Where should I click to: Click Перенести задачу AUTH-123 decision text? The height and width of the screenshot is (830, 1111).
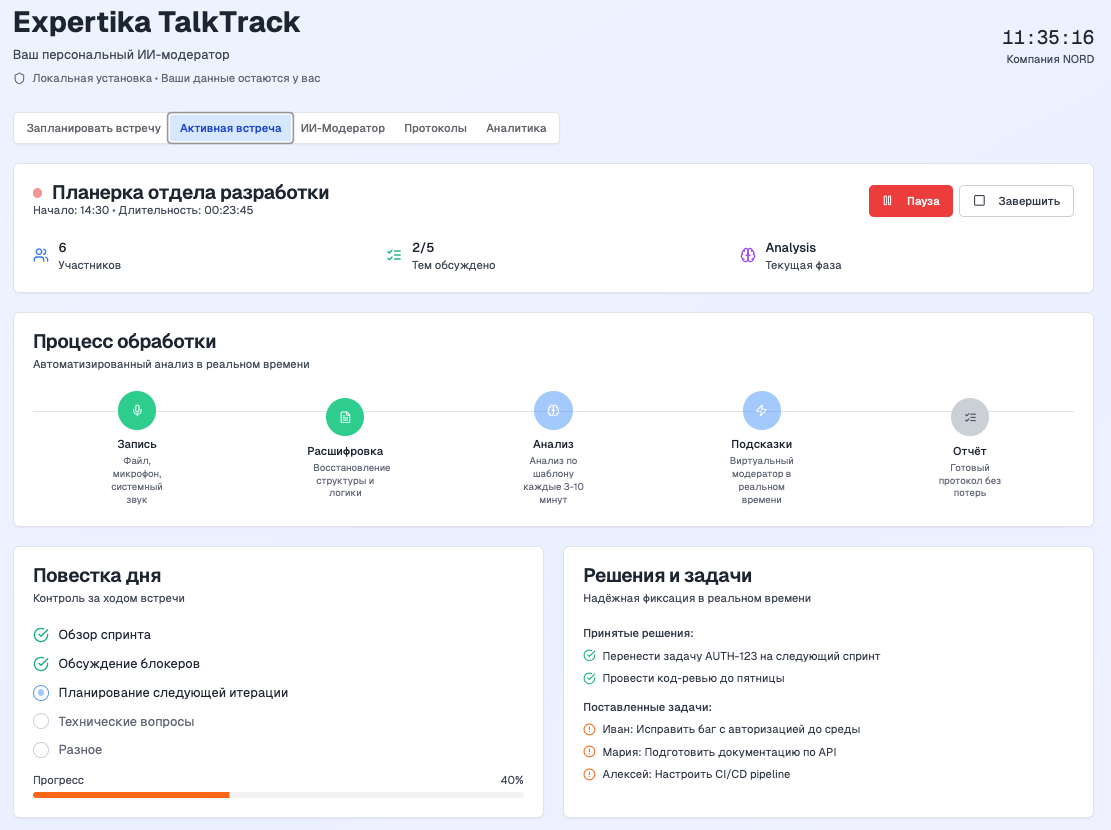tap(741, 656)
